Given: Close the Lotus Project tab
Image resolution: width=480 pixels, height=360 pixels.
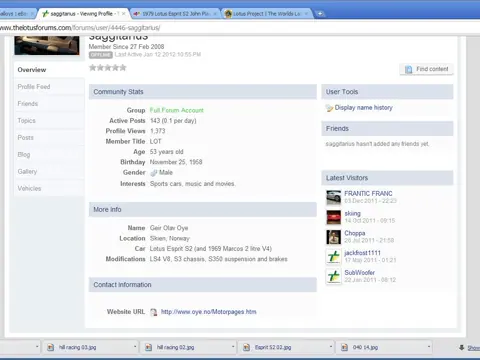Looking at the screenshot, I should (307, 14).
